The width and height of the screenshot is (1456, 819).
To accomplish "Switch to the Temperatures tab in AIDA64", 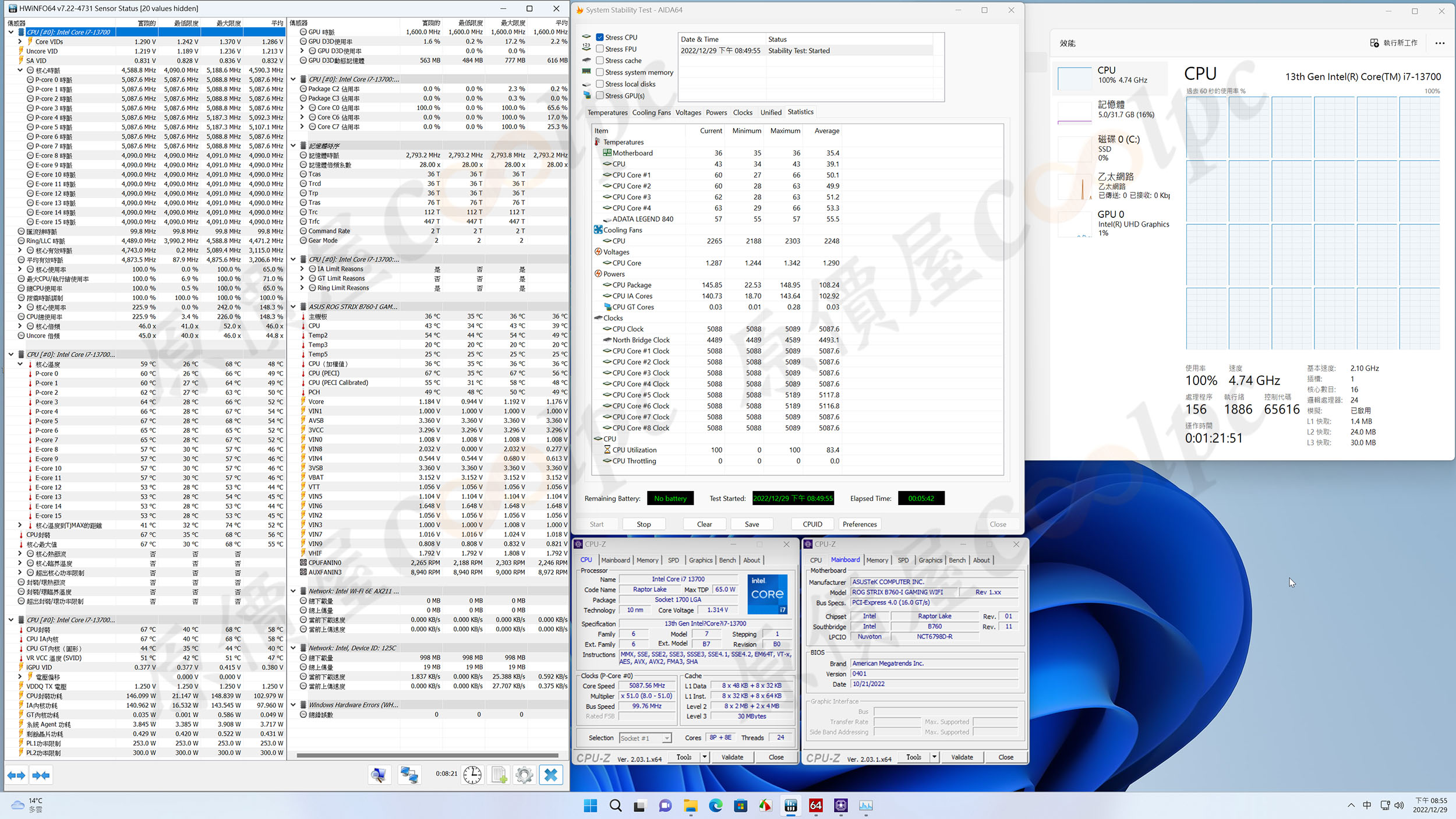I will point(607,112).
